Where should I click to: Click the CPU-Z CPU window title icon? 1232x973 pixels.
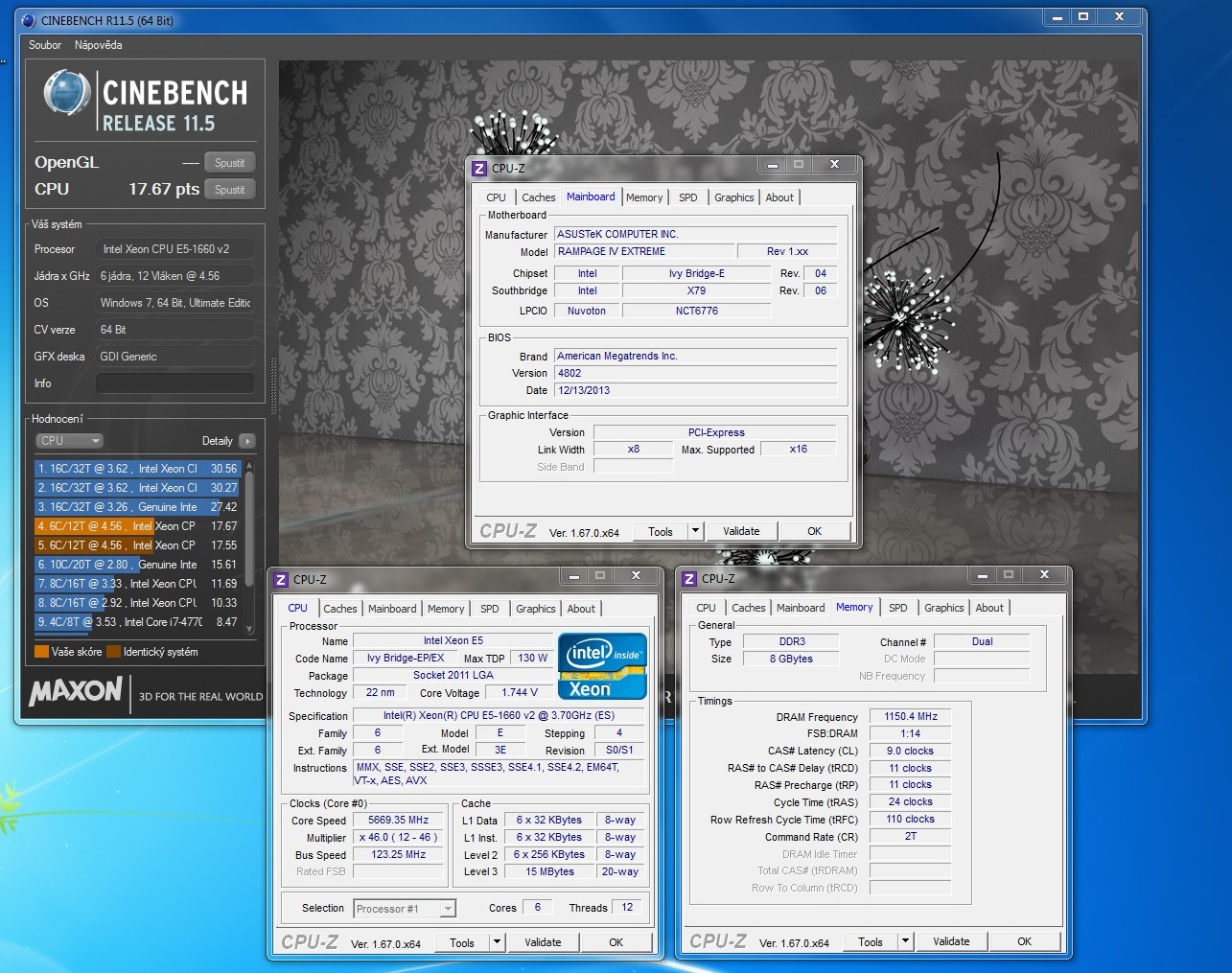click(281, 579)
